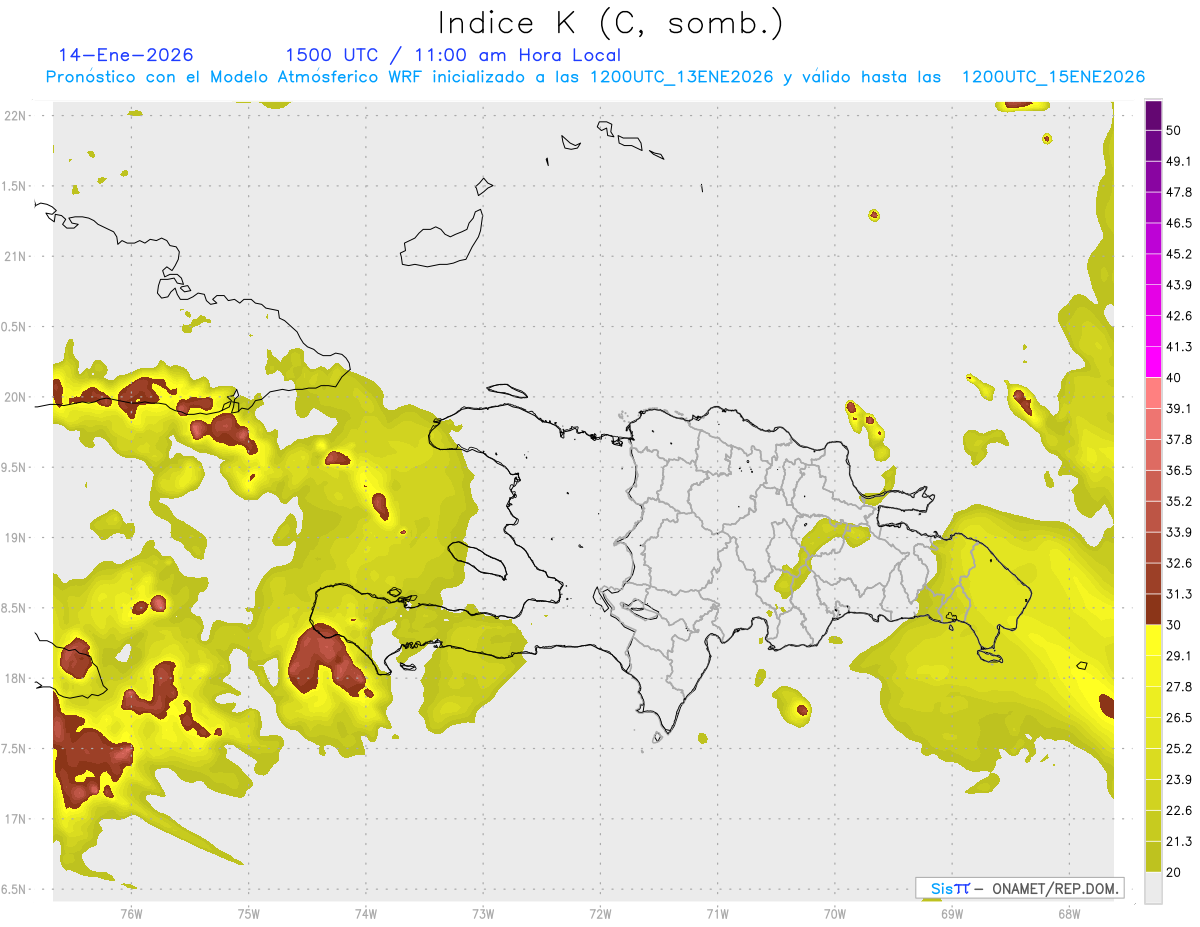Click '1500 UTC / 11:00 am Hora Local' text
1200x927 pixels.
[453, 55]
